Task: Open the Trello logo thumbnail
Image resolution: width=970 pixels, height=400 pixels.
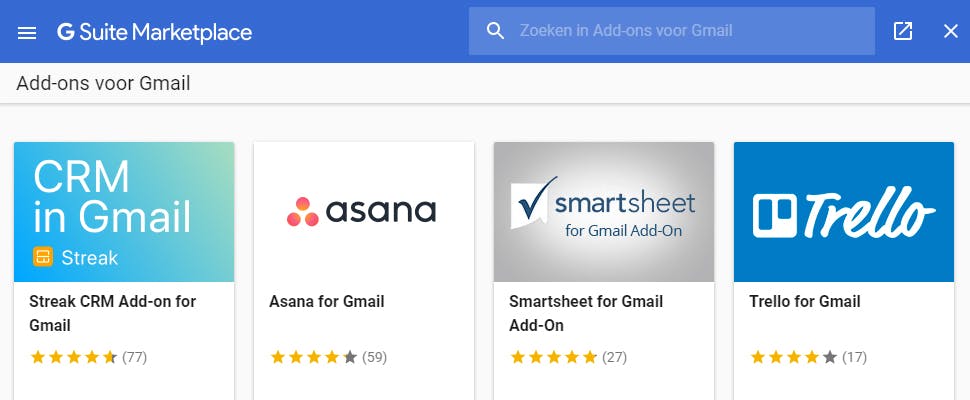Action: click(843, 211)
